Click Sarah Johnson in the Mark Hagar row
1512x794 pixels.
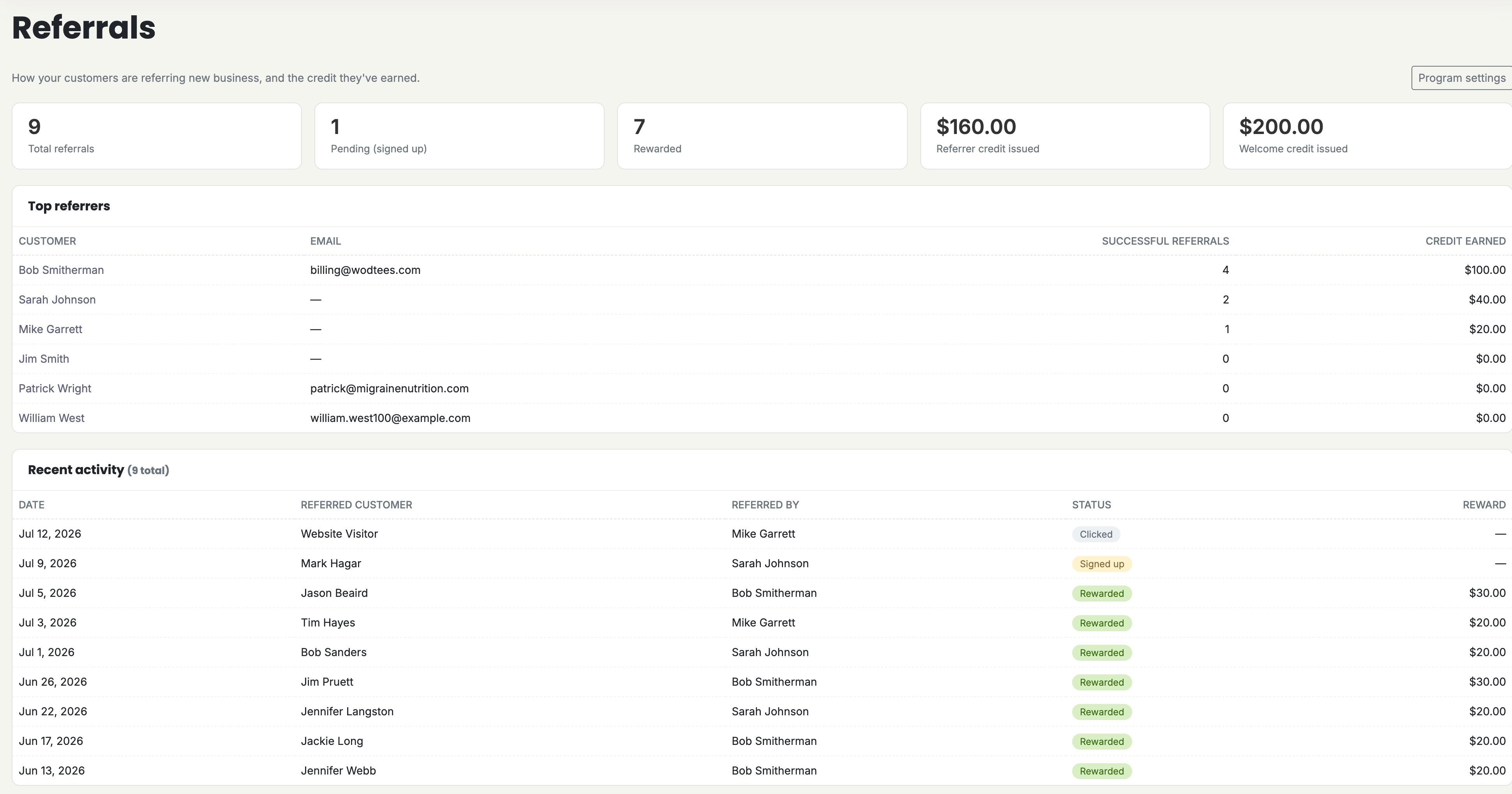coord(770,563)
